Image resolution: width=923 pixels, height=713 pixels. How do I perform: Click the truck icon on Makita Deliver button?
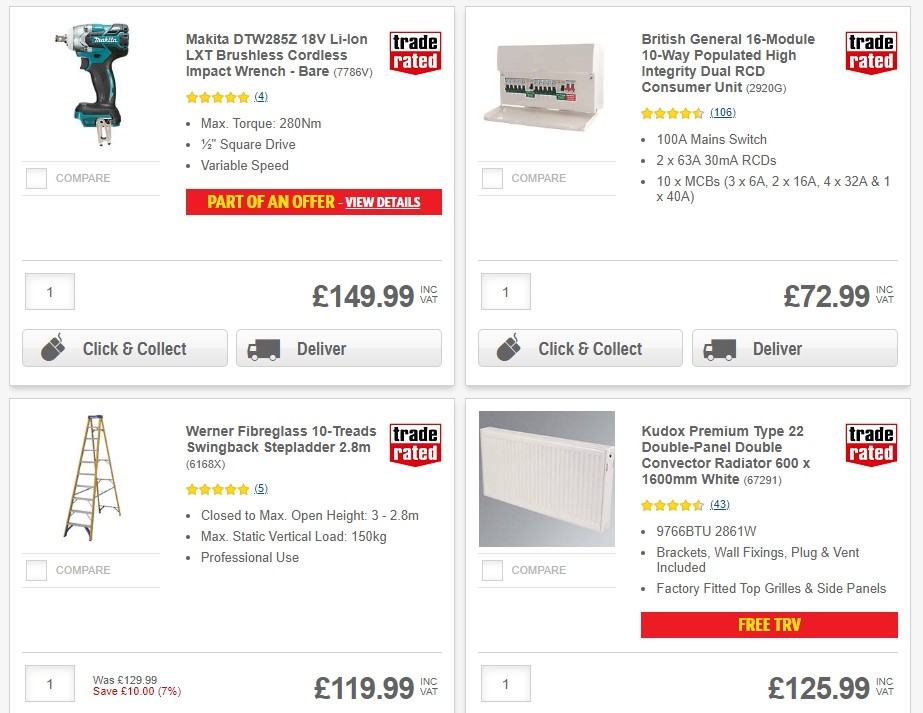(264, 348)
